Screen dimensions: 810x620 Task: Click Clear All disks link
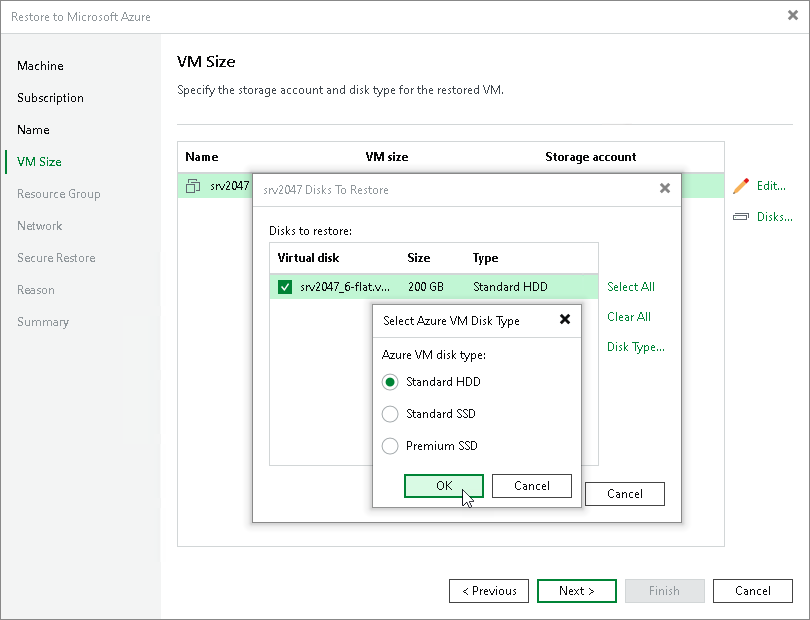[x=629, y=317]
